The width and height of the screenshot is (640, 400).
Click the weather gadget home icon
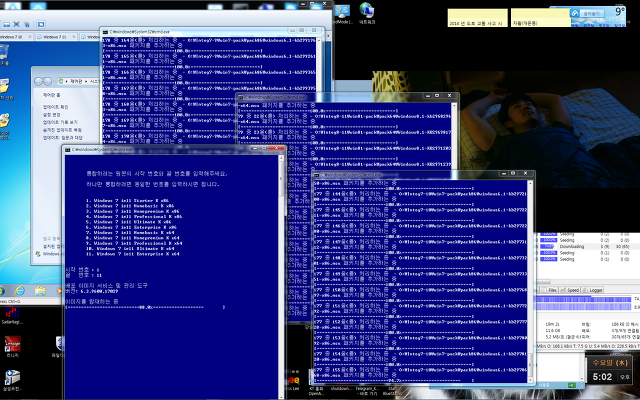[575, 13]
